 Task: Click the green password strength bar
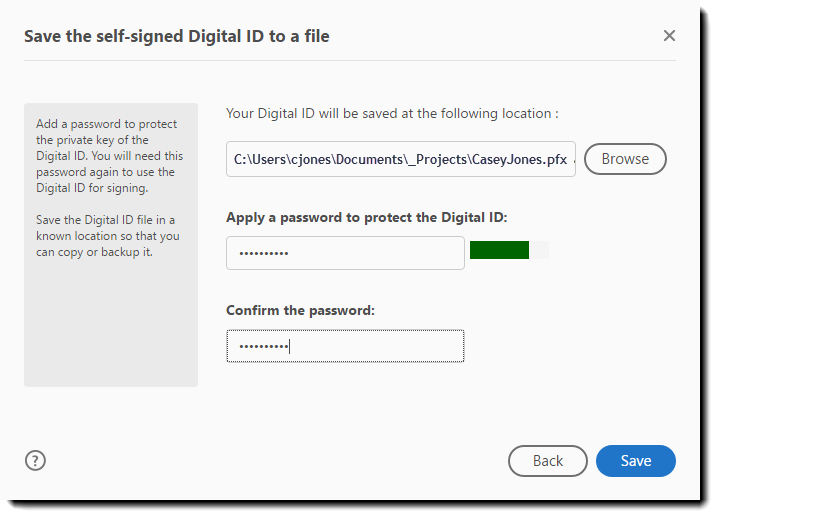coord(499,250)
